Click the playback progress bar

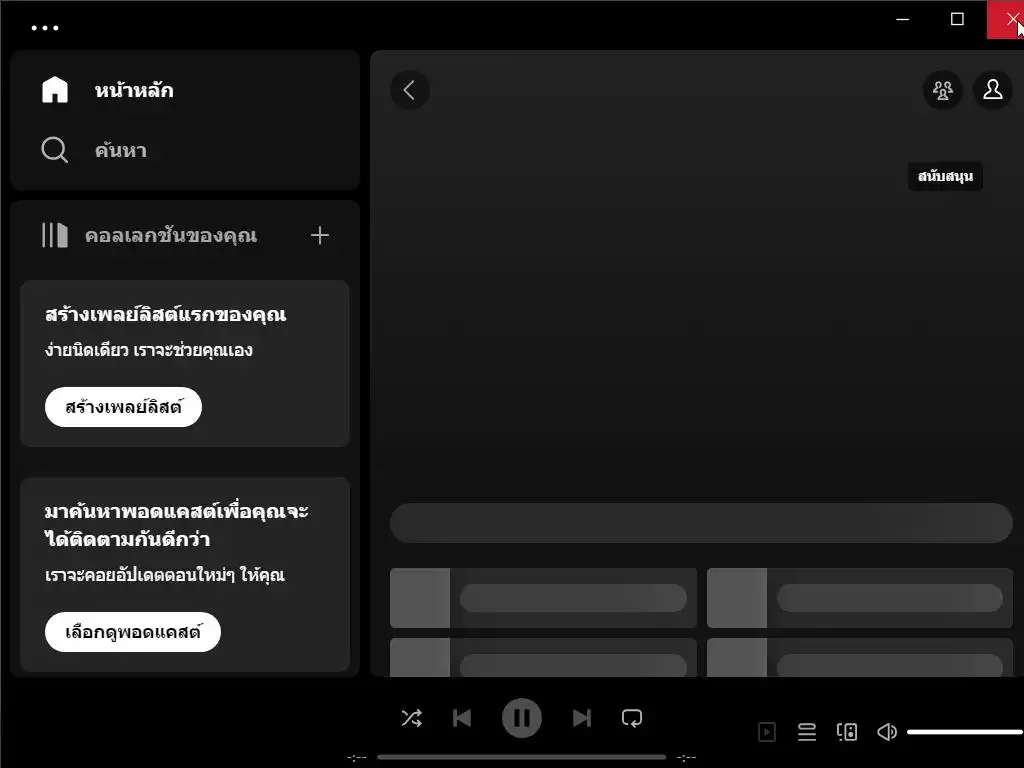[x=522, y=758]
